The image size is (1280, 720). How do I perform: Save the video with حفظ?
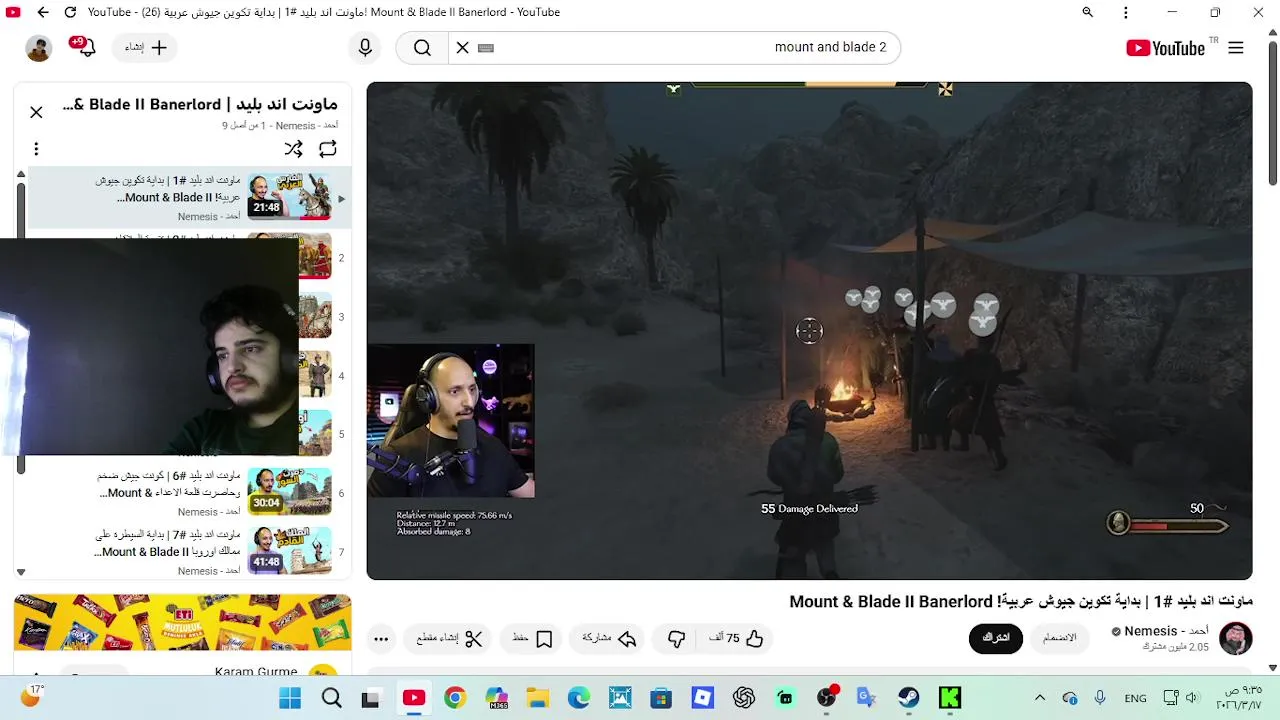point(533,638)
